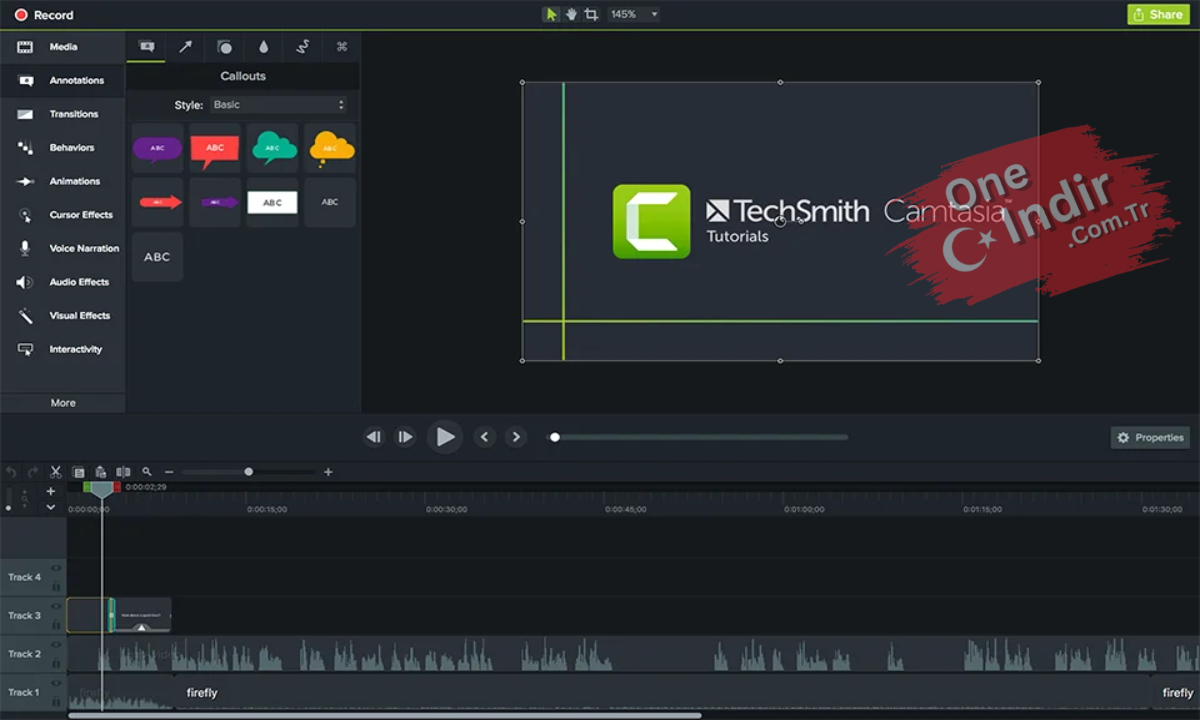Click the Split clip icon

[x=123, y=472]
